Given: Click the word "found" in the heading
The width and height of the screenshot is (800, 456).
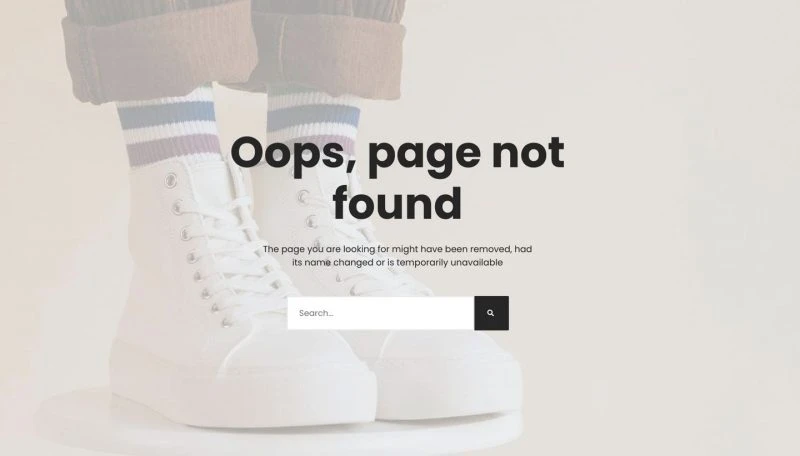Looking at the screenshot, I should (x=397, y=203).
